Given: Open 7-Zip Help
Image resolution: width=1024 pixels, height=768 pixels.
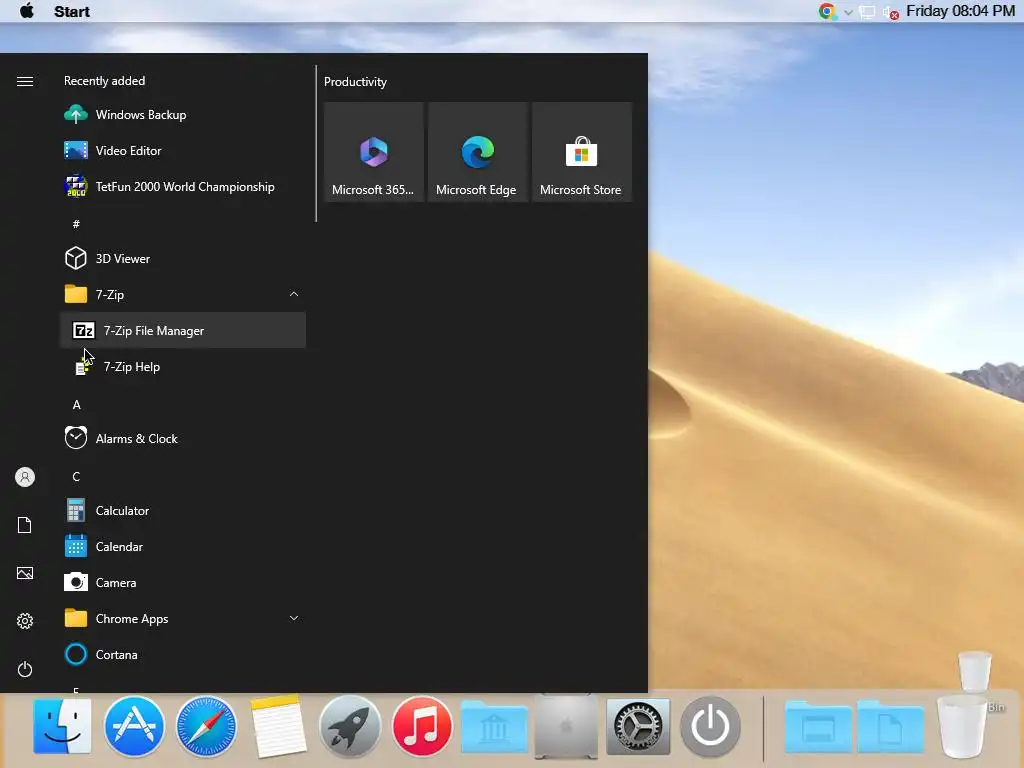Looking at the screenshot, I should (183, 366).
